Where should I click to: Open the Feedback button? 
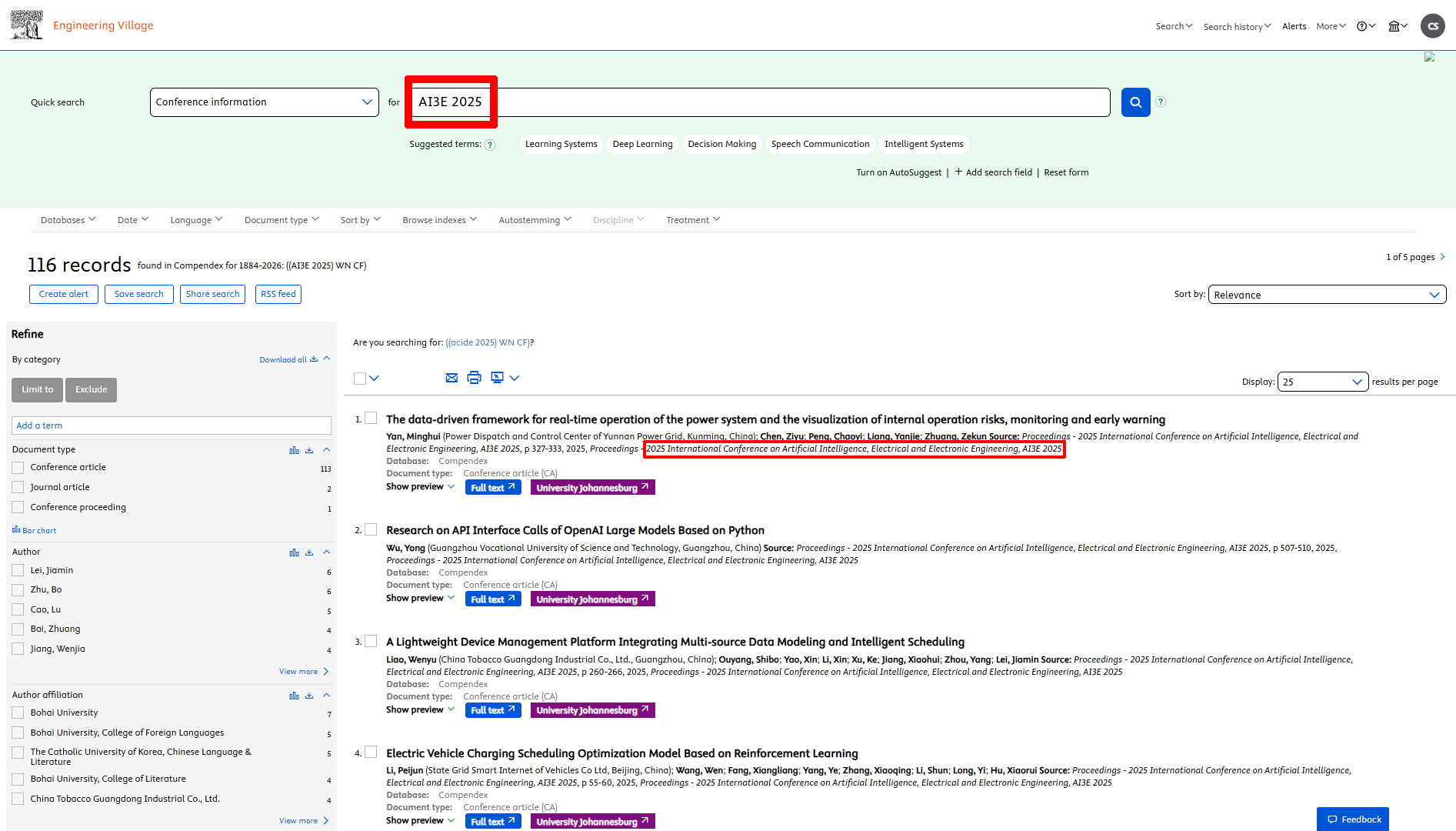click(1353, 819)
